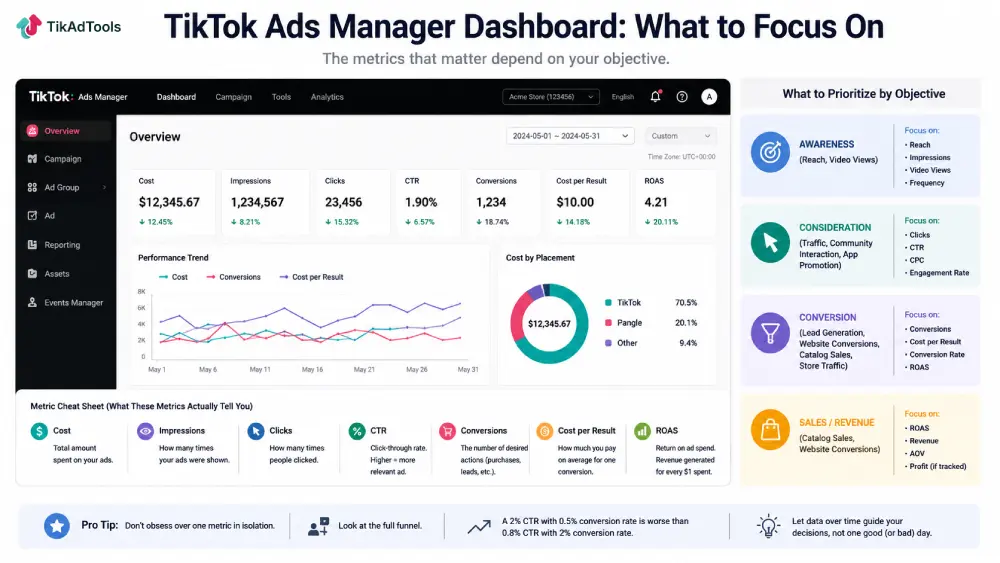Click the Events Manager sidebar icon
This screenshot has height=563, width=1000.
(x=33, y=302)
